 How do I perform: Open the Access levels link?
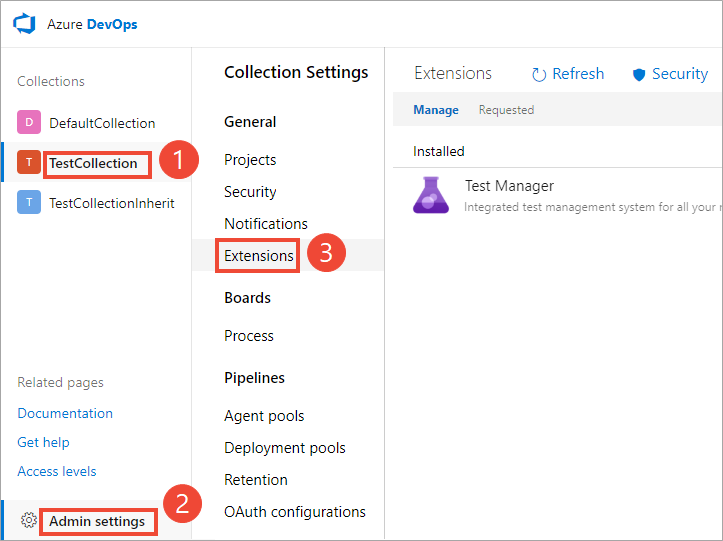click(x=57, y=471)
